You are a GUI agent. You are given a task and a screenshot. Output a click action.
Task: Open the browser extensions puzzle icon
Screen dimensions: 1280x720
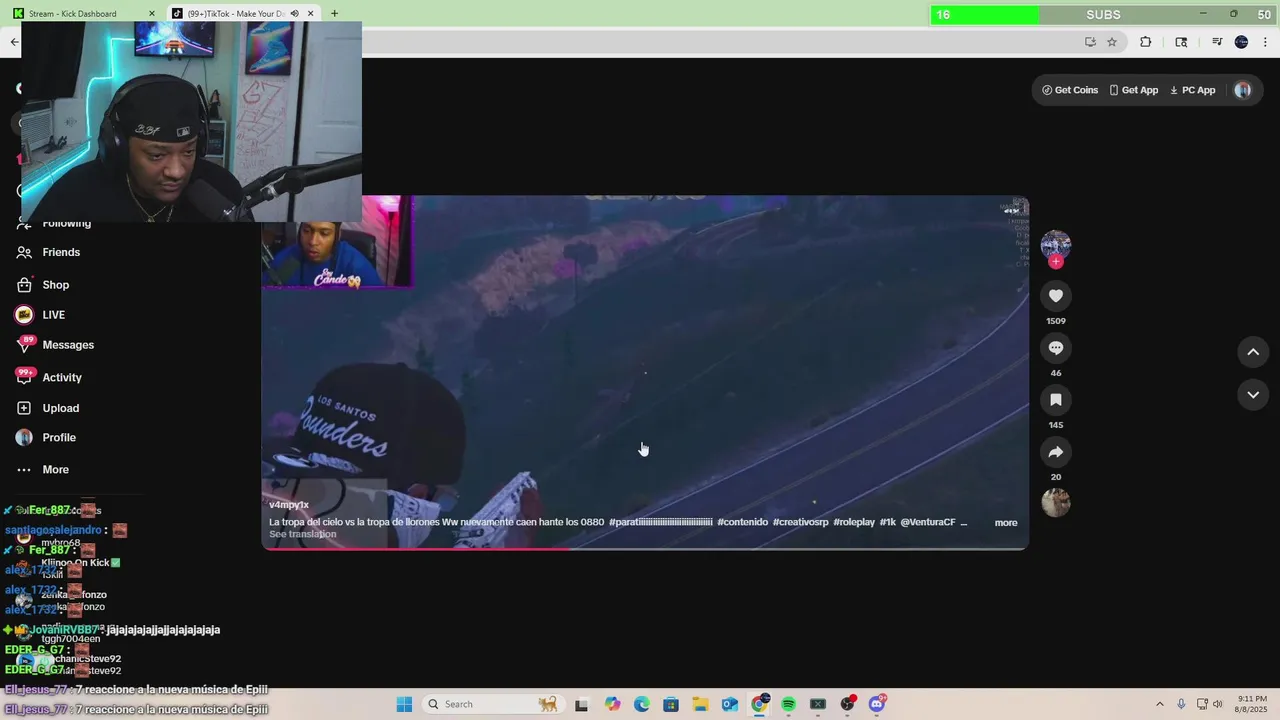pyautogui.click(x=1146, y=42)
